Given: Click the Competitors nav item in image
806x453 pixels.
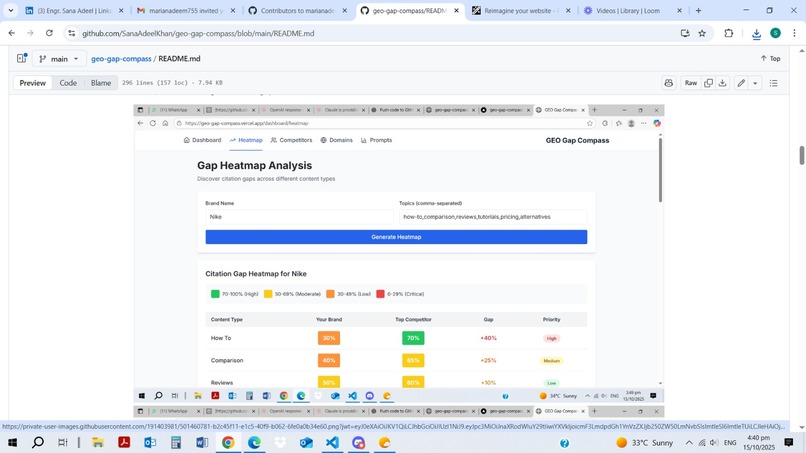Looking at the screenshot, I should click(291, 140).
